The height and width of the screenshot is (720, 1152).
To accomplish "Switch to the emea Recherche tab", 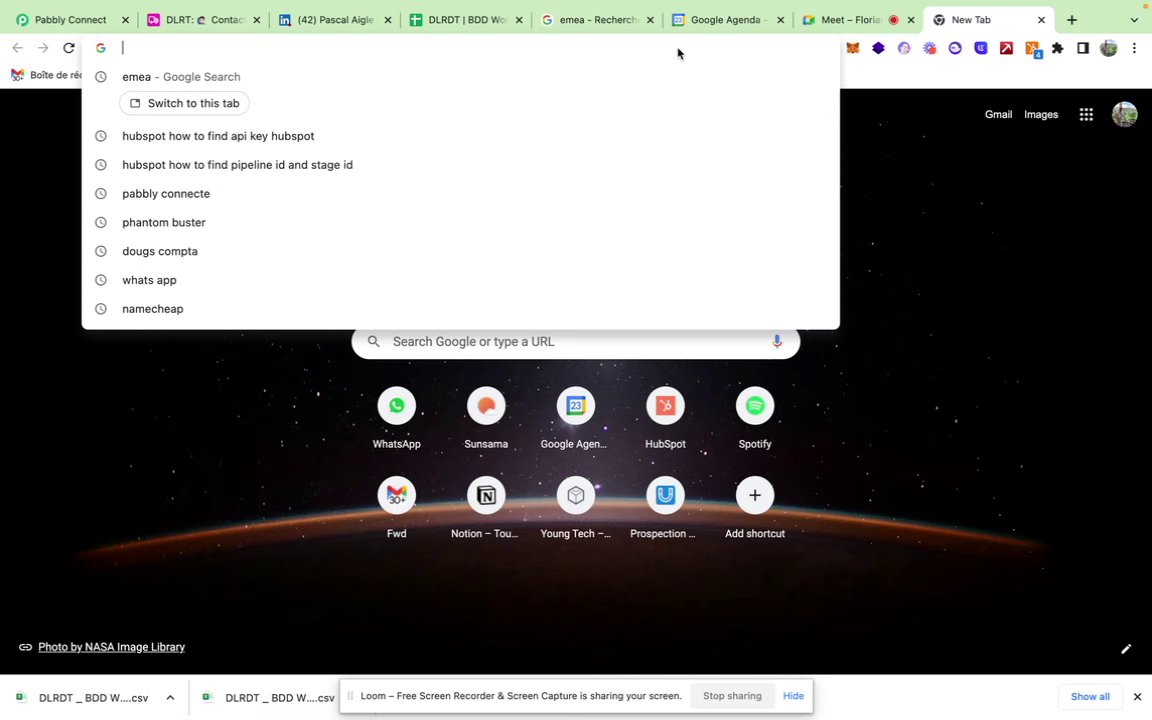I will 597,20.
